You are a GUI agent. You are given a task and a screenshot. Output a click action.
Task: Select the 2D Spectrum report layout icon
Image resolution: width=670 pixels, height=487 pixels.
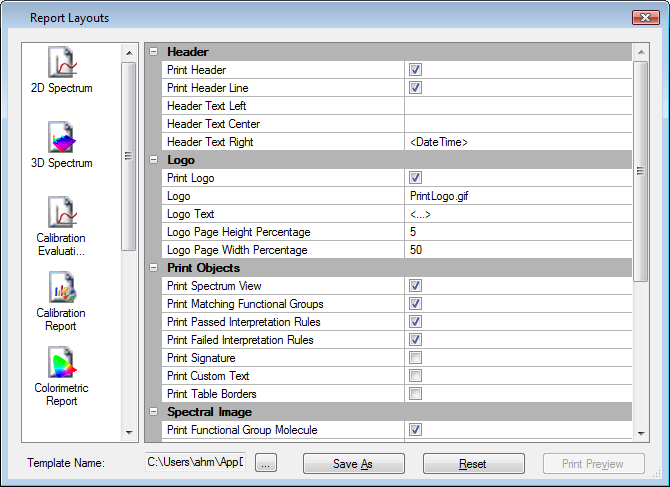(x=62, y=64)
